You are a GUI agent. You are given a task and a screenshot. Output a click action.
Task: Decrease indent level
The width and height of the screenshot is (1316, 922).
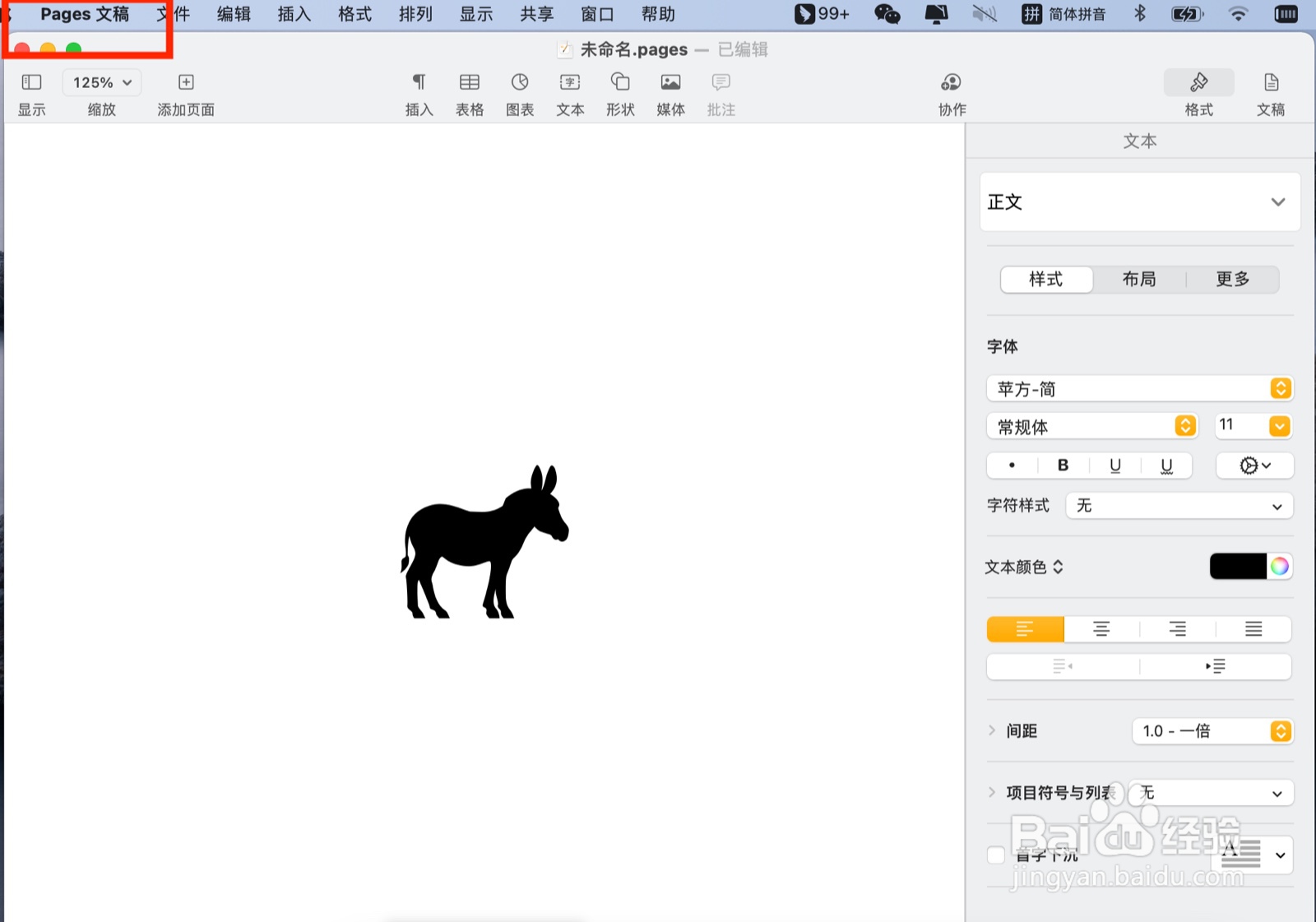point(1063,666)
